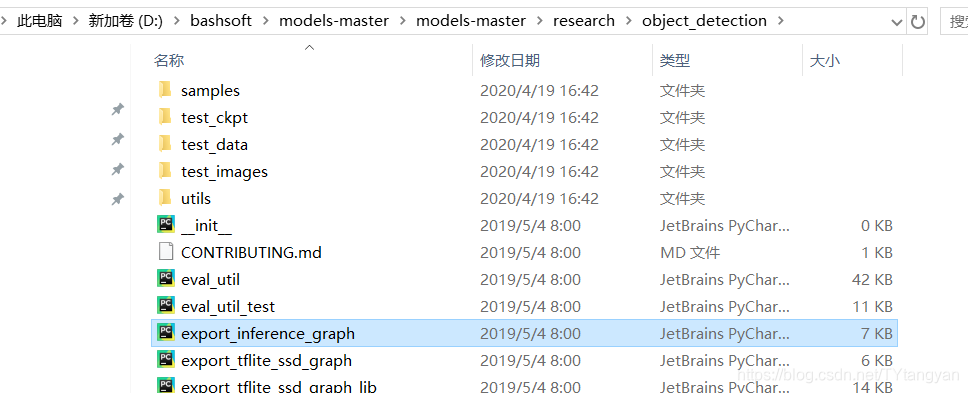The width and height of the screenshot is (968, 393).
Task: Expand chevron after 此电脑 in path
Action: click(76, 21)
